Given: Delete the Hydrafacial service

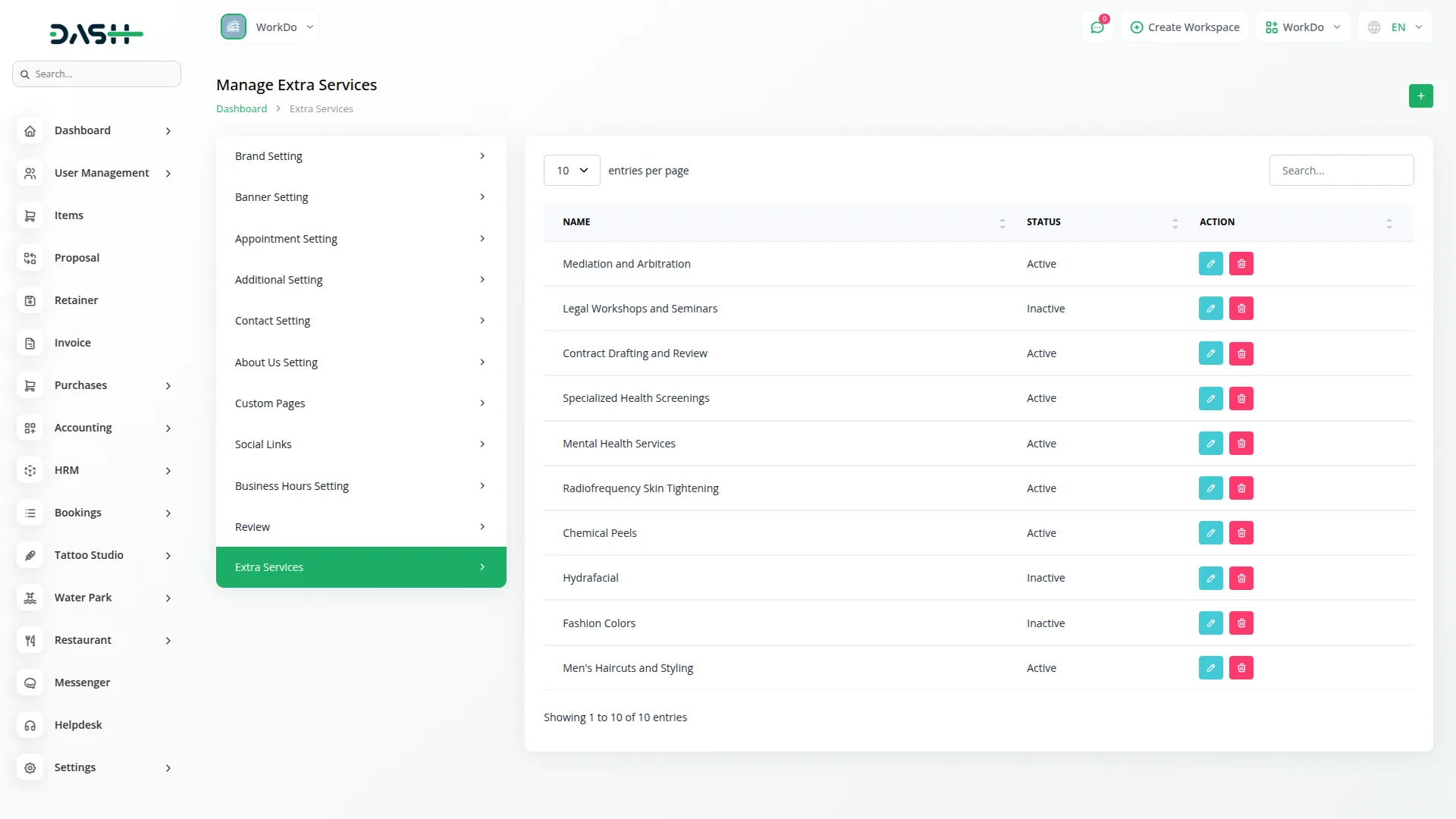Looking at the screenshot, I should tap(1241, 578).
